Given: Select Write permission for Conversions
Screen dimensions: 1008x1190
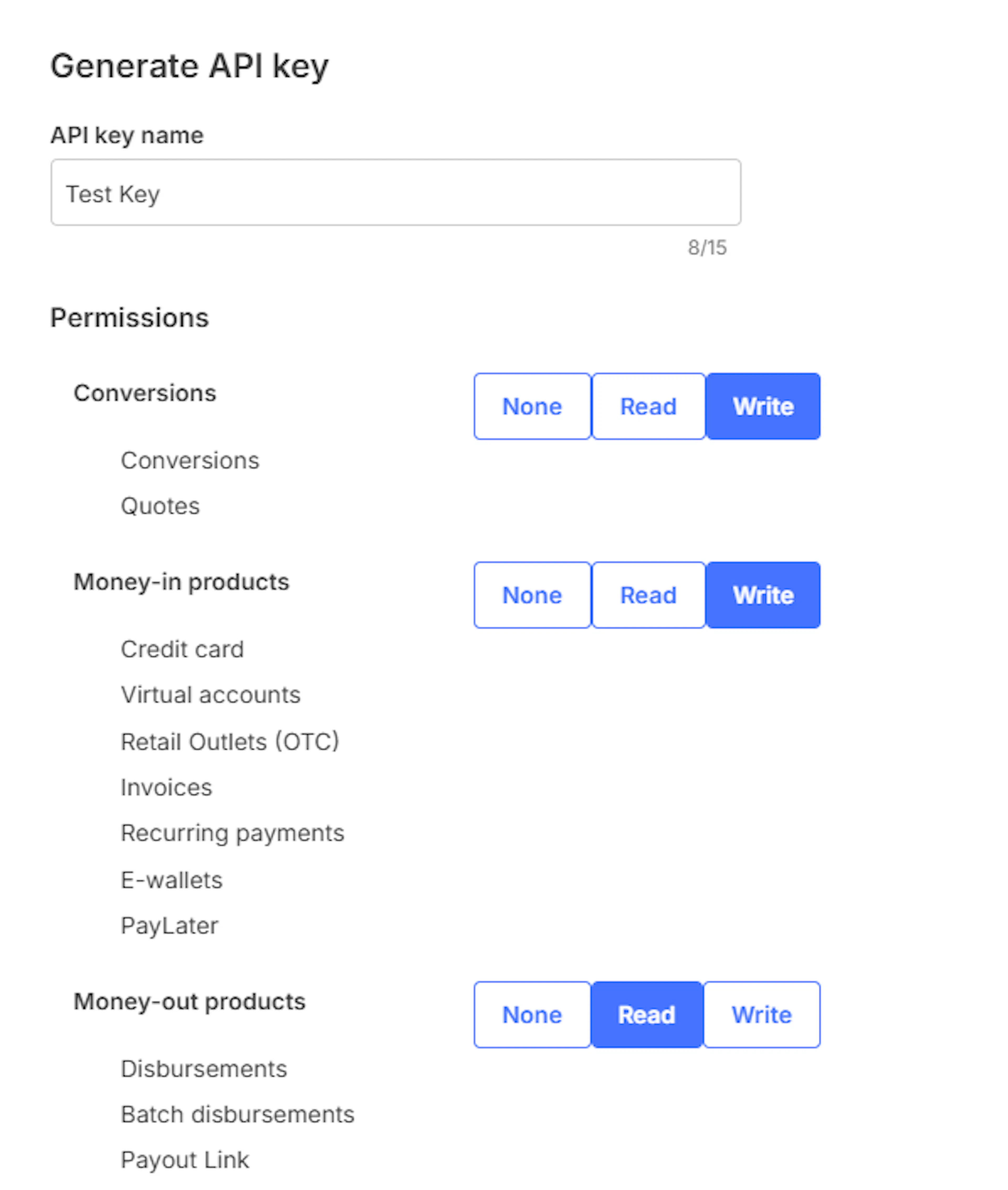Looking at the screenshot, I should [x=763, y=406].
